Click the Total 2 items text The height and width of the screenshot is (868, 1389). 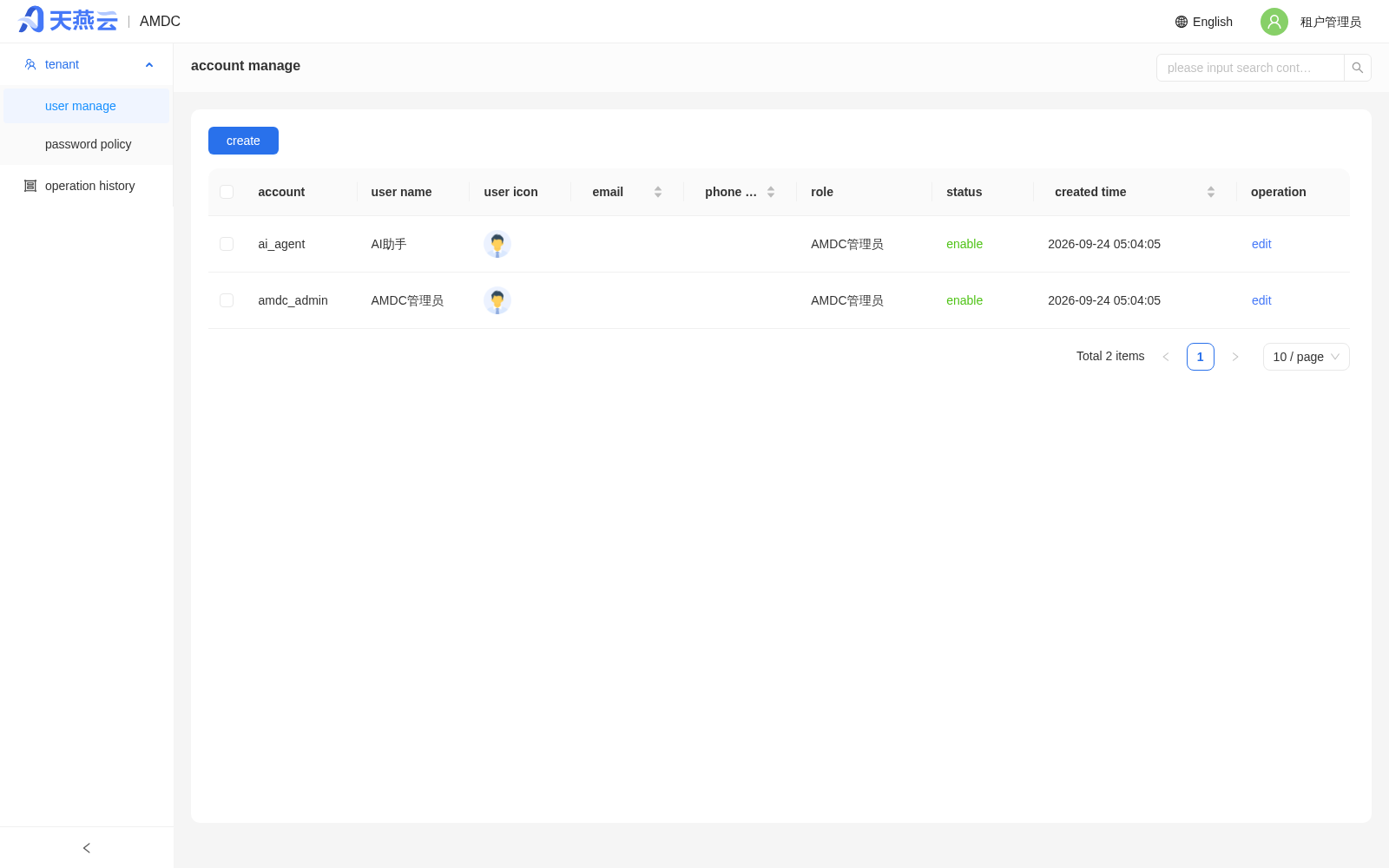pyautogui.click(x=1110, y=356)
